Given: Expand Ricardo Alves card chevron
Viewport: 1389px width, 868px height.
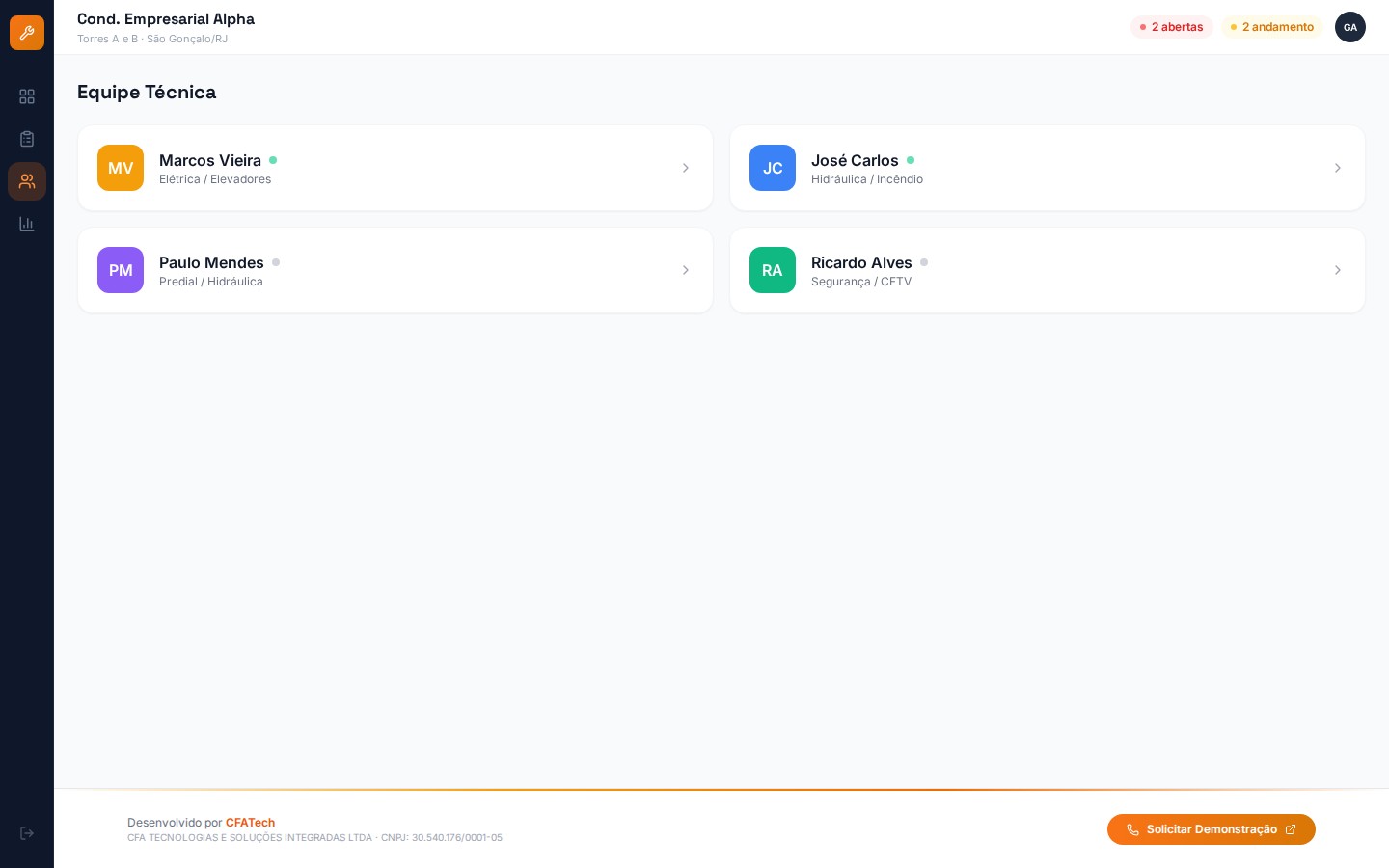Looking at the screenshot, I should coord(1338,270).
